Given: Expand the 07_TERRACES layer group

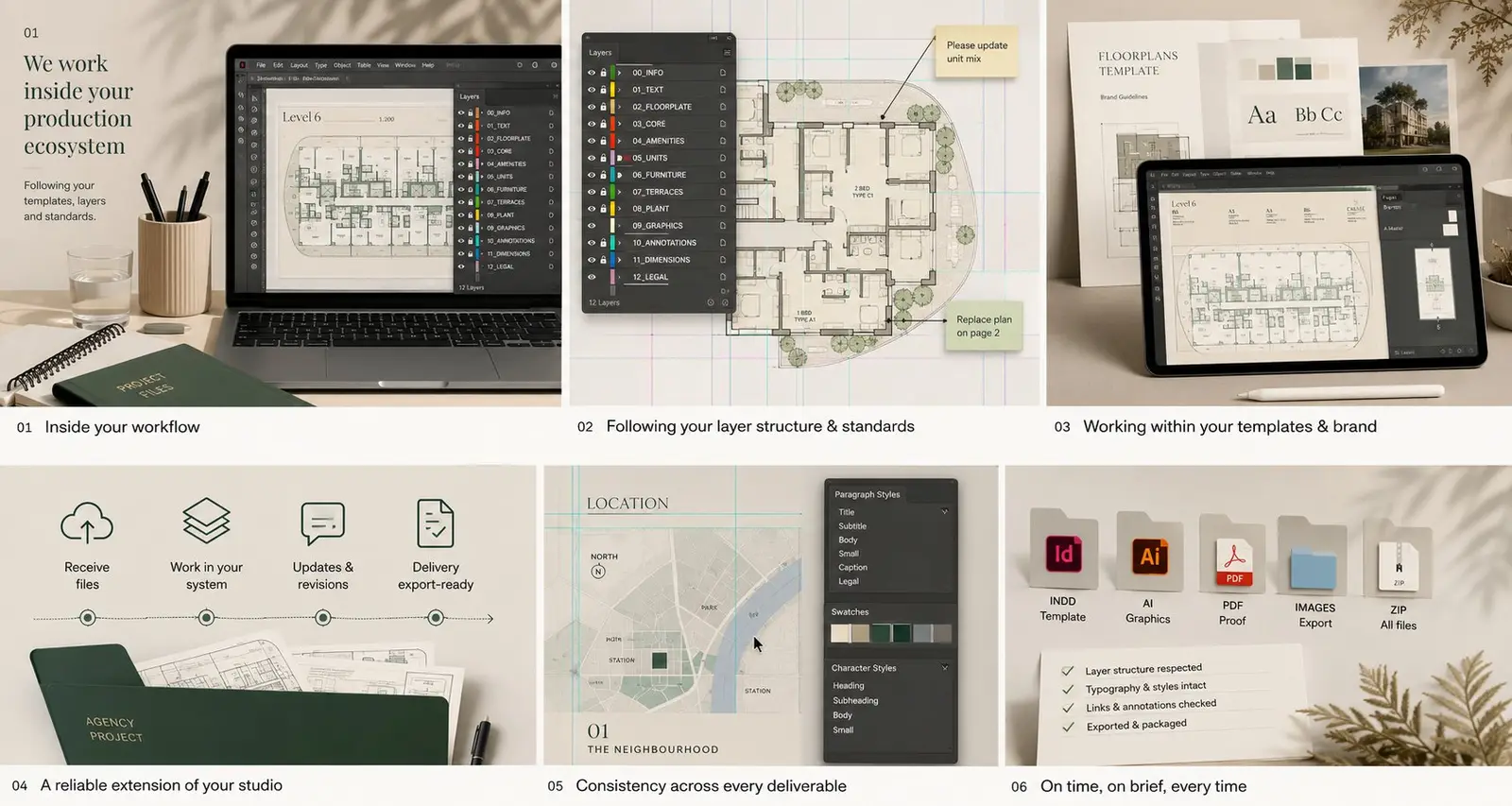Looking at the screenshot, I should tap(620, 192).
